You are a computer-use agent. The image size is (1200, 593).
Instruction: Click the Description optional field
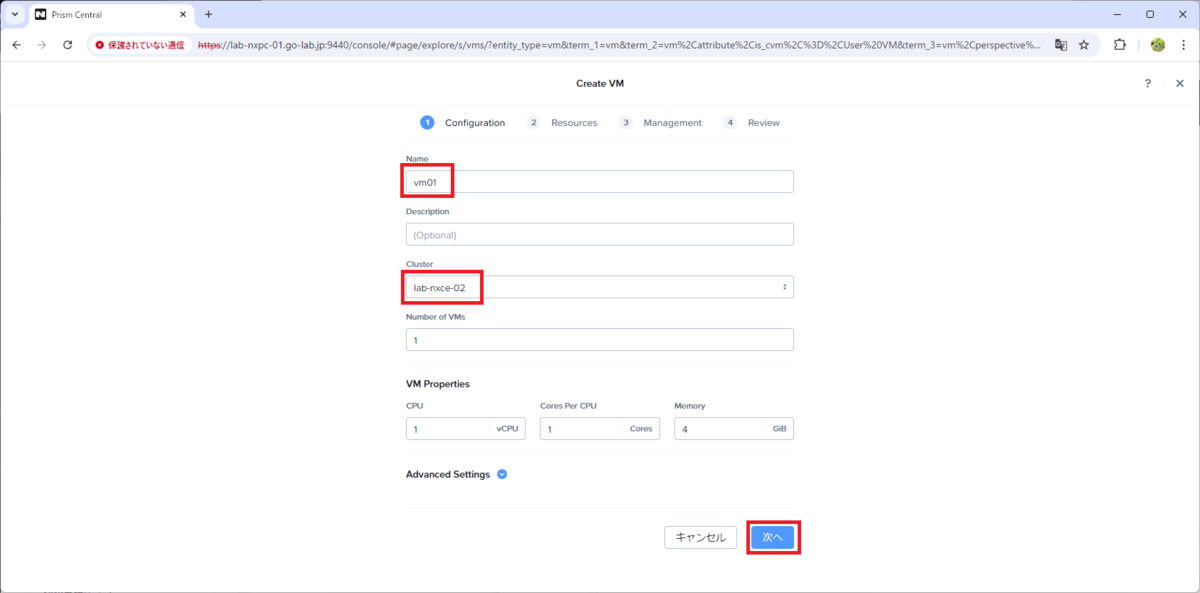coord(600,235)
